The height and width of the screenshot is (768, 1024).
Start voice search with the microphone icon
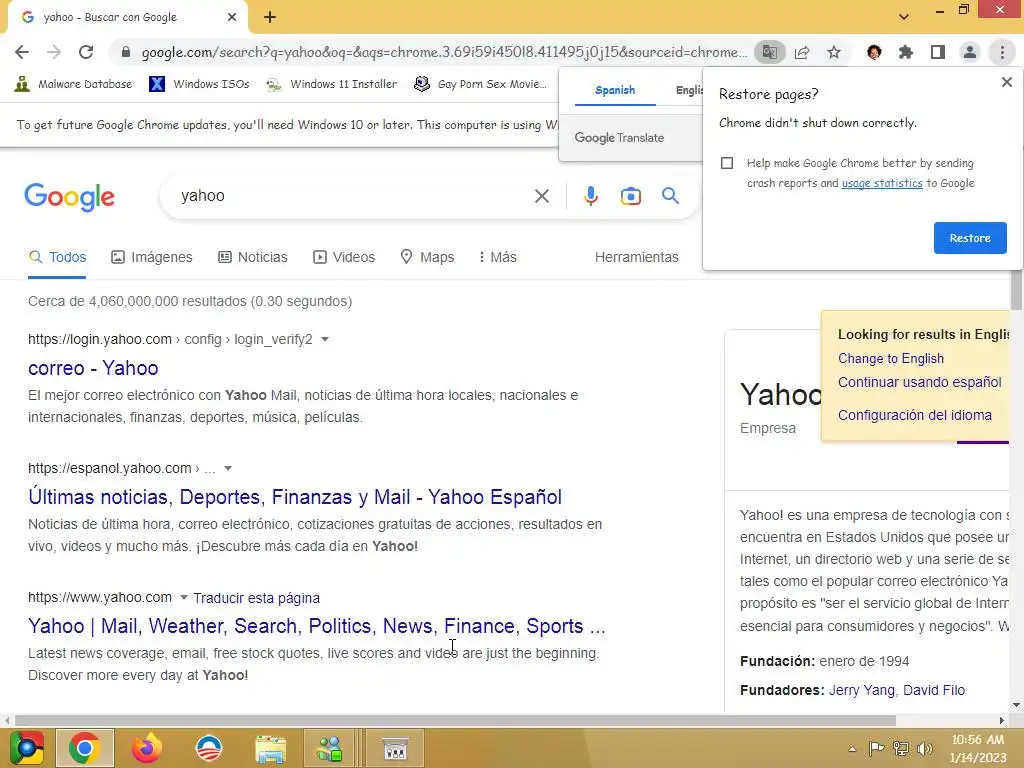point(590,196)
